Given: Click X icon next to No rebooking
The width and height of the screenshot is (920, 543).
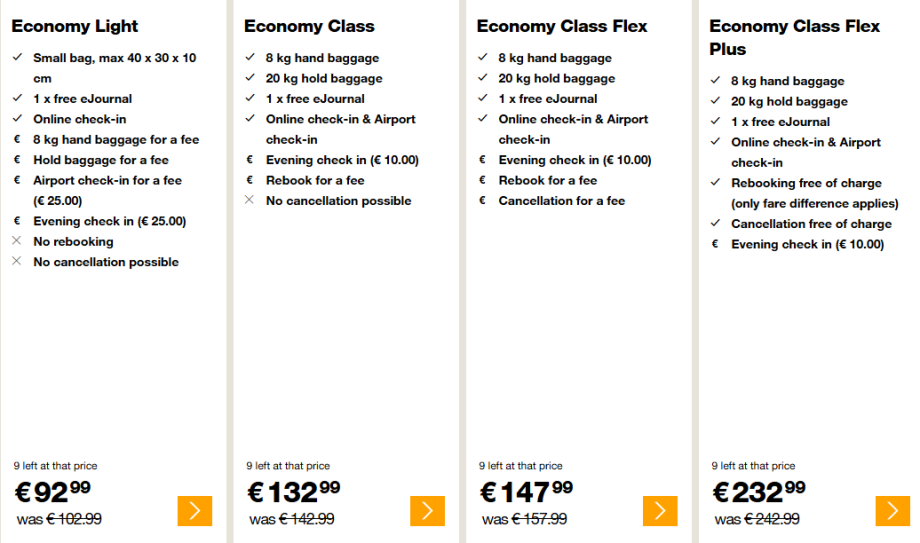Looking at the screenshot, I should (17, 242).
